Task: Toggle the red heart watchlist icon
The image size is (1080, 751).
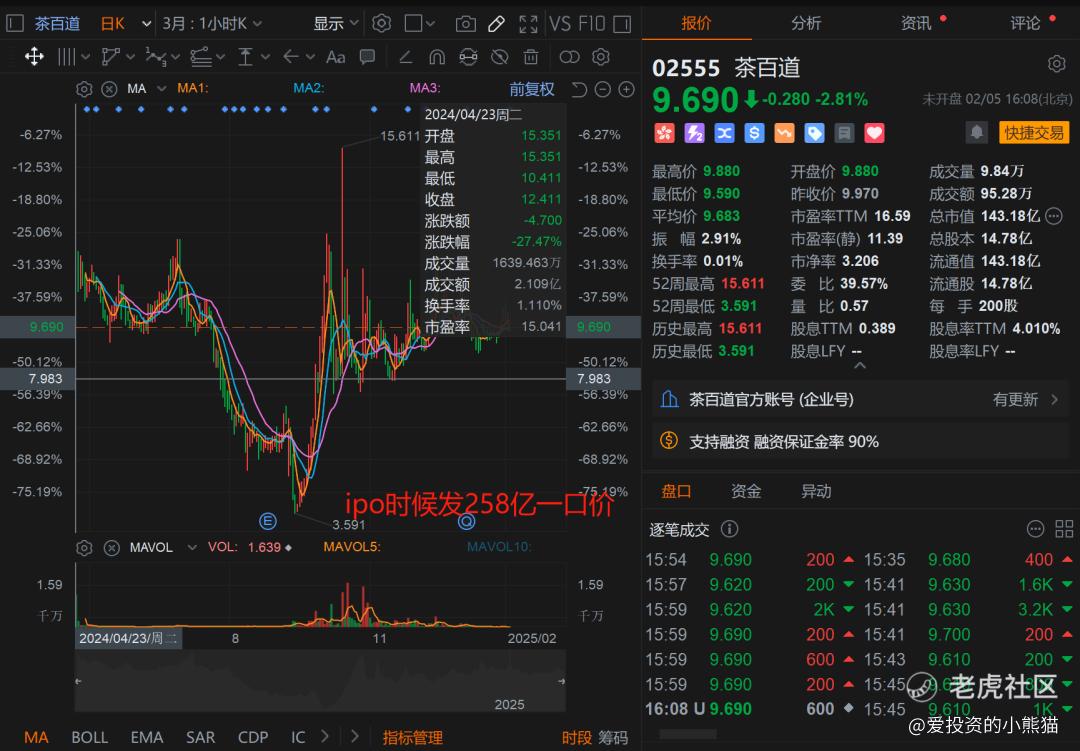Action: [x=874, y=133]
